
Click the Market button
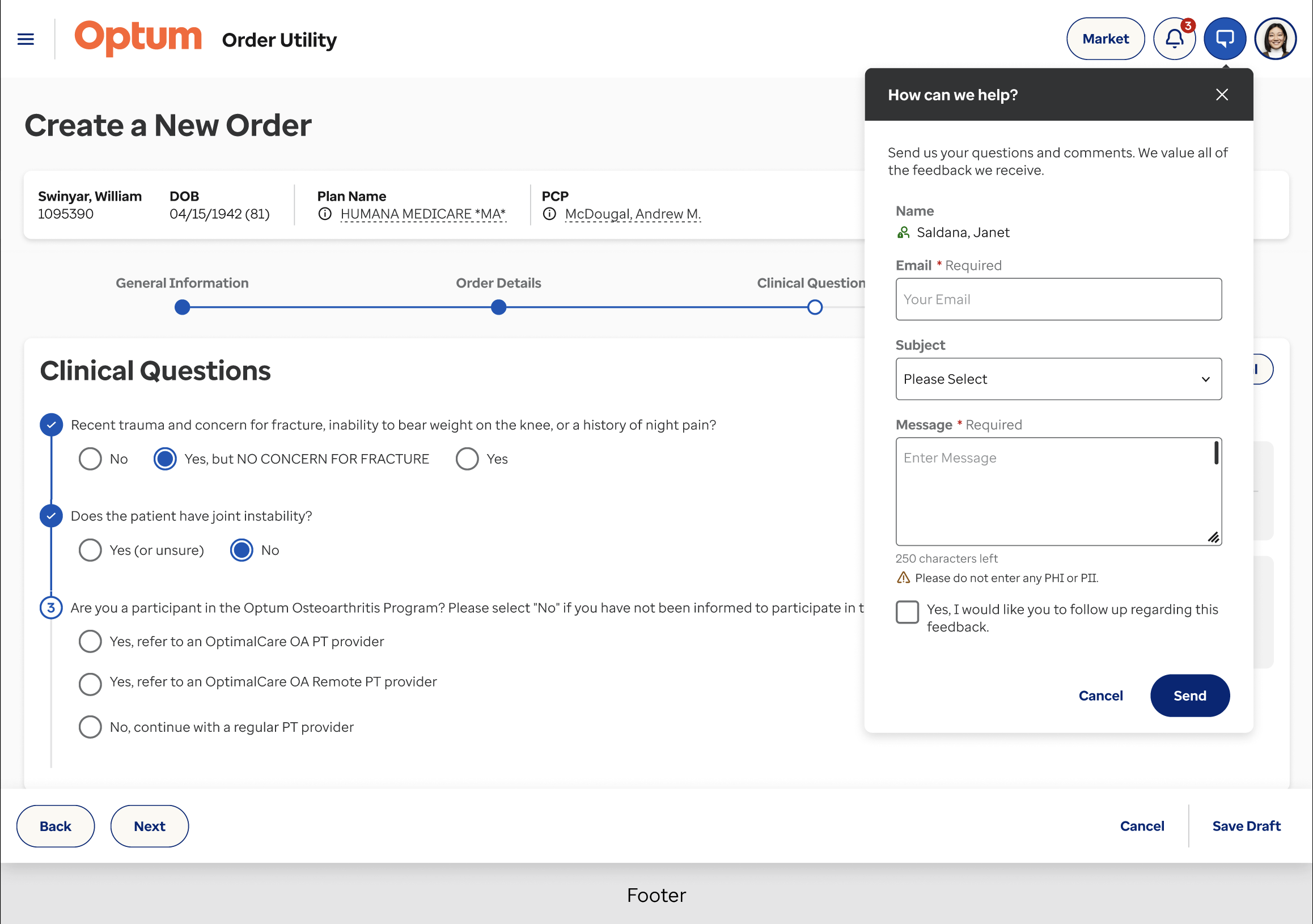(x=1106, y=39)
